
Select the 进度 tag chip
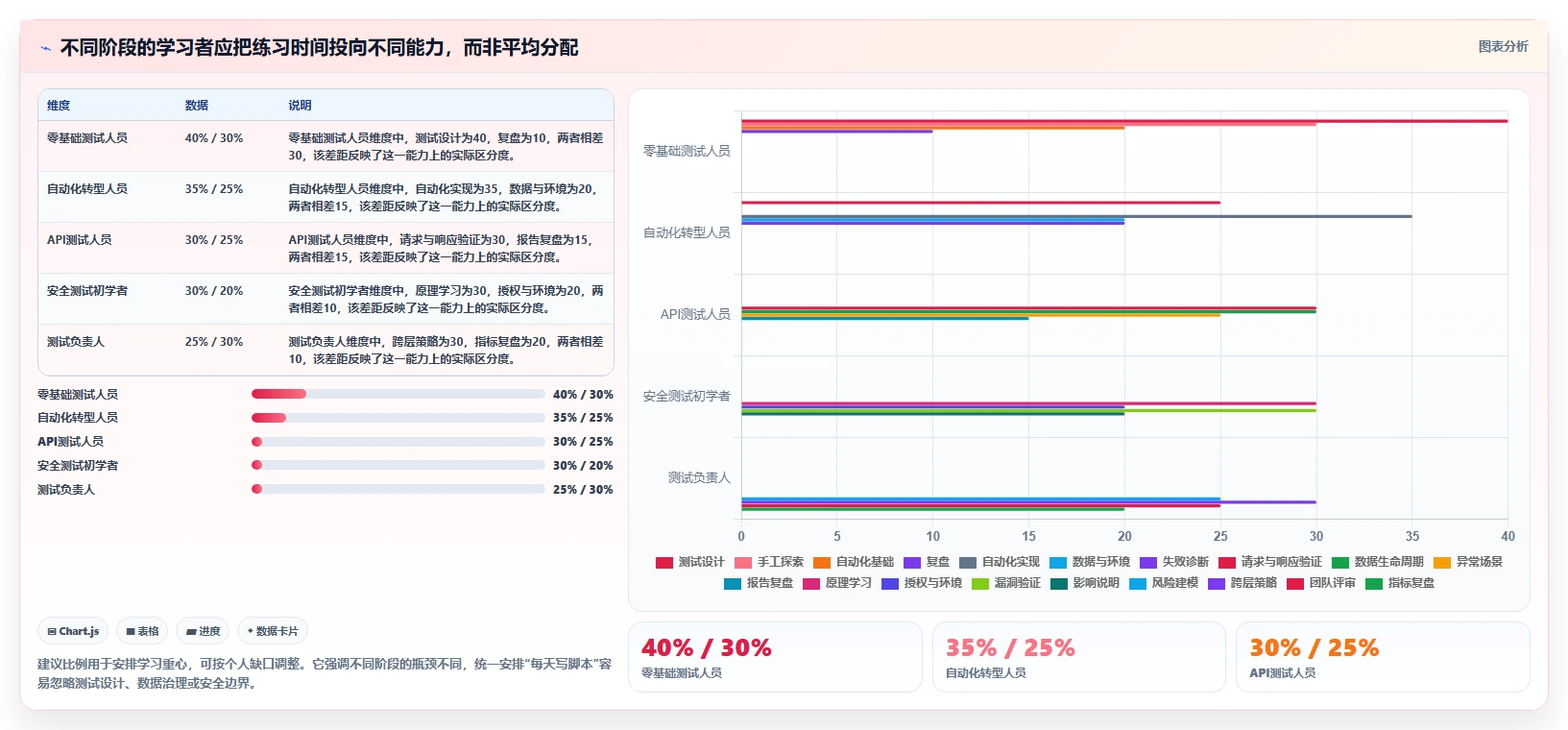[203, 631]
